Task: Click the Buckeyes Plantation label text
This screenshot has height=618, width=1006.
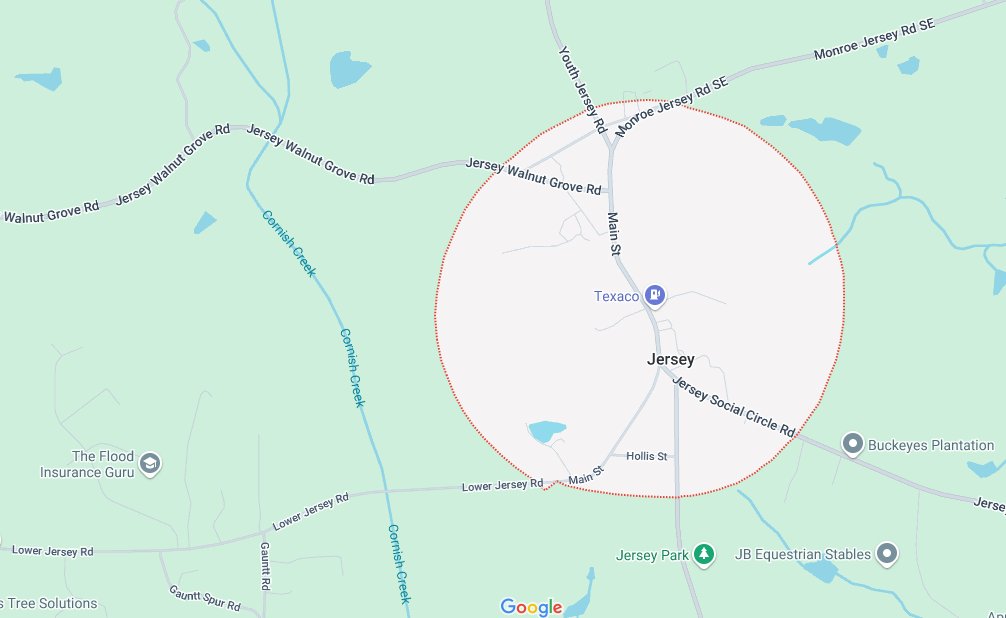Action: click(931, 445)
